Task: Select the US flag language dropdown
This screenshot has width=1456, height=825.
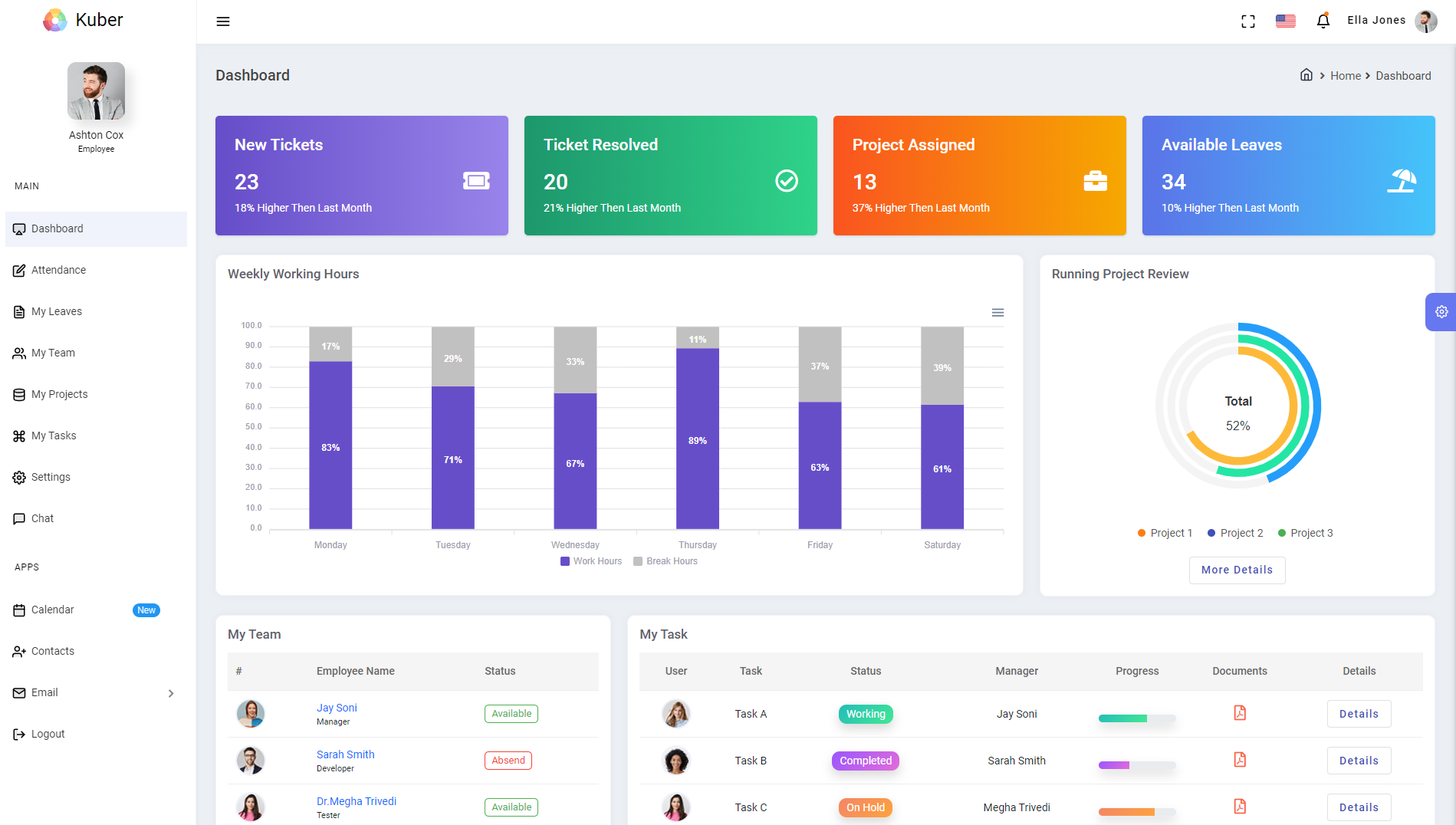Action: (1285, 21)
